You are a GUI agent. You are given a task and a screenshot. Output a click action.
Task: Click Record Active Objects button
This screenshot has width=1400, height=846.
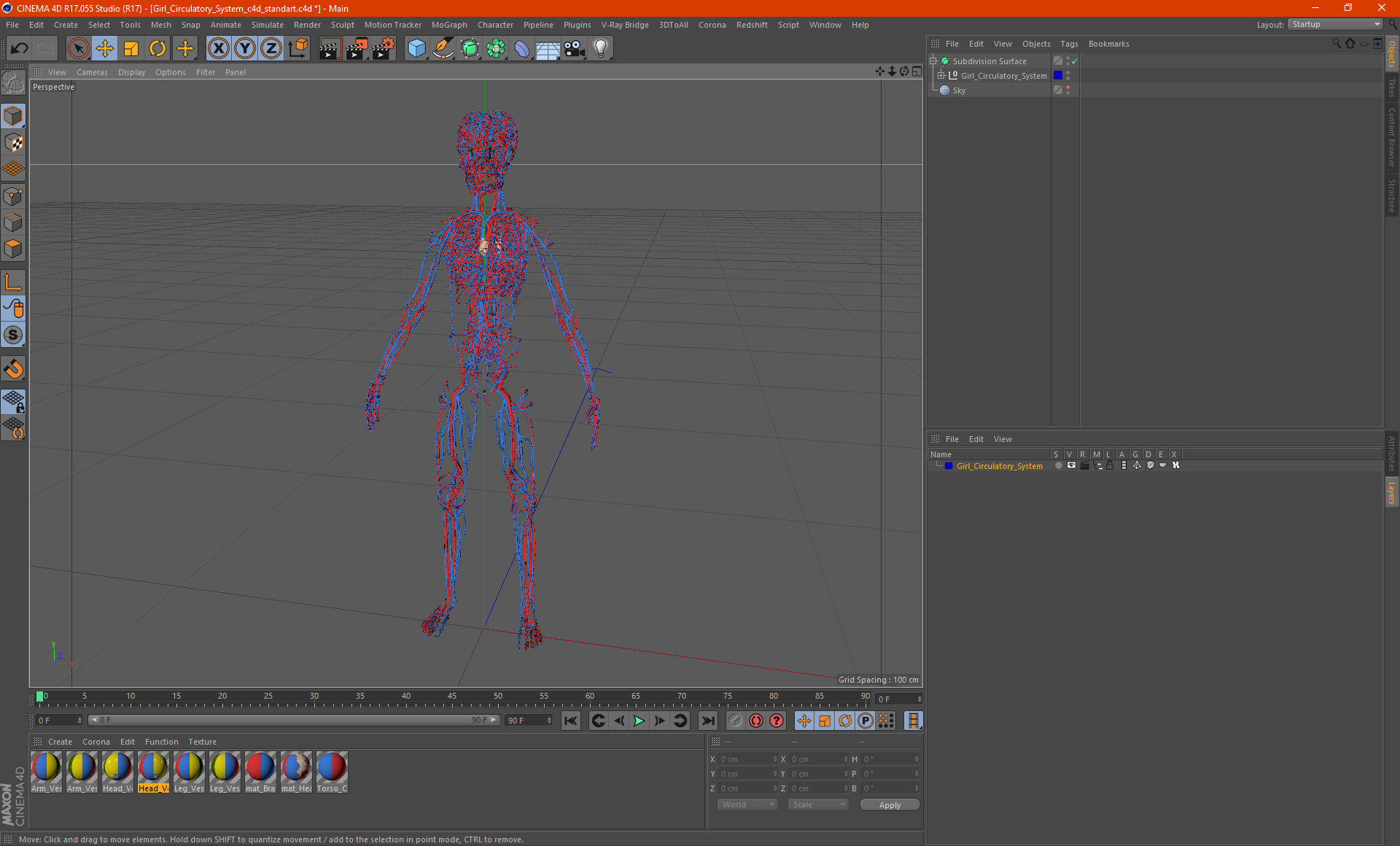736,721
